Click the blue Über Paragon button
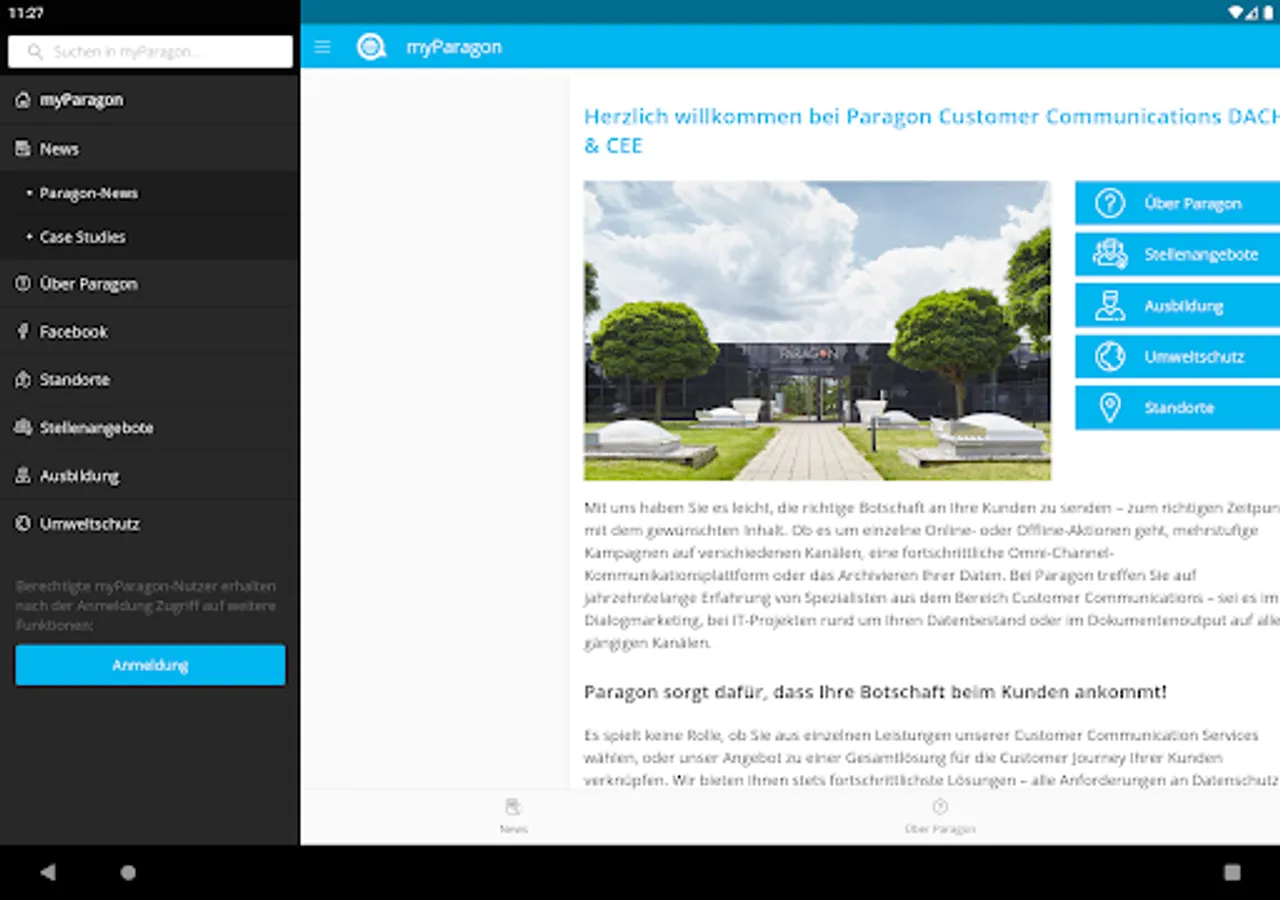This screenshot has height=900, width=1280. (1178, 203)
